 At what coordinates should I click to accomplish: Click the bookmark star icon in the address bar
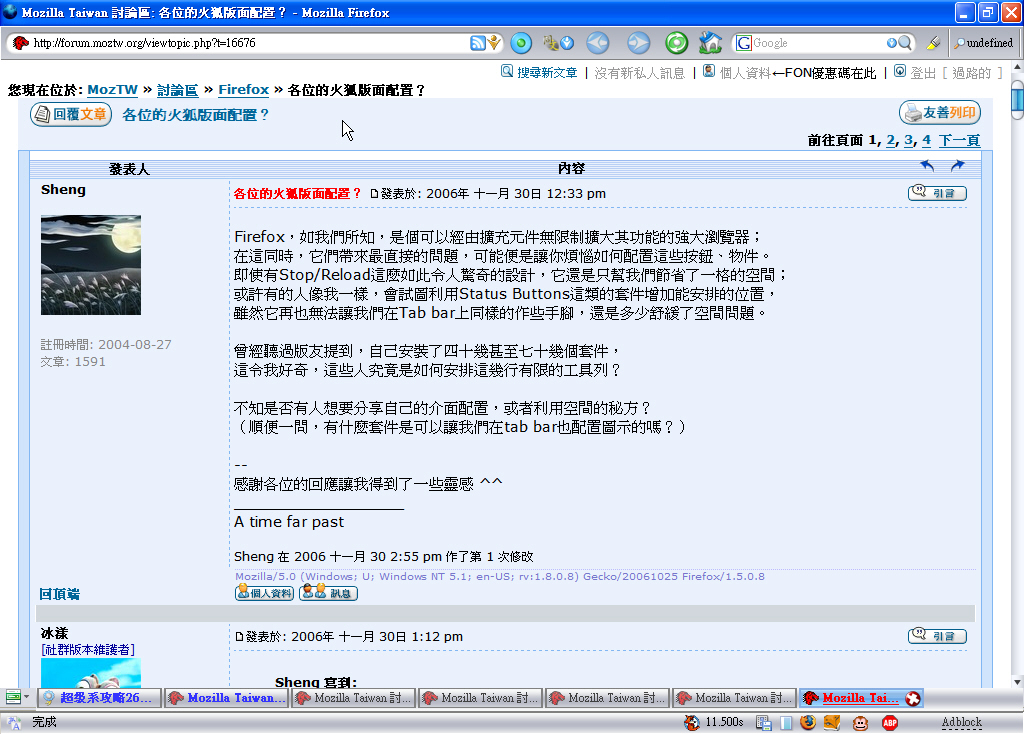[x=494, y=43]
